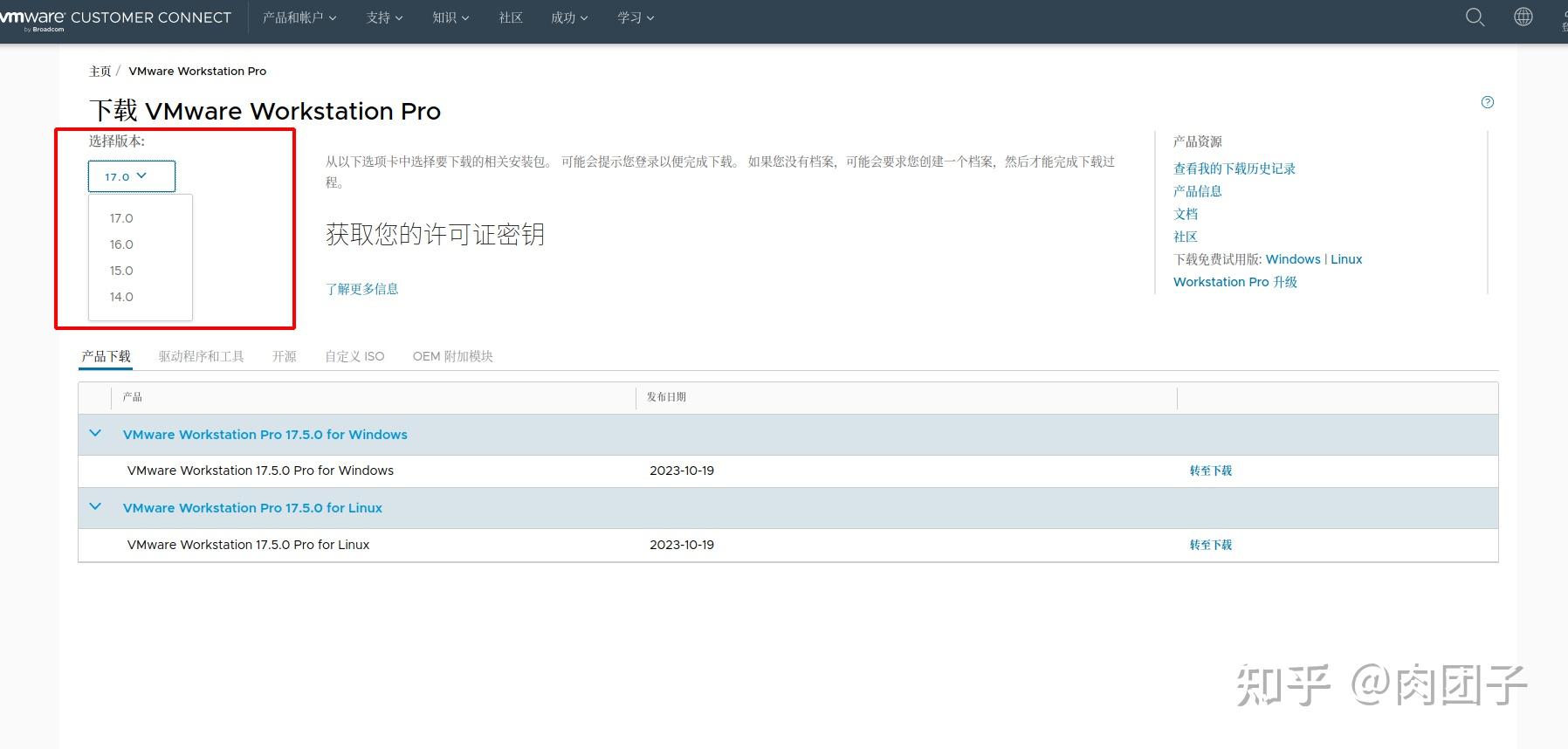The image size is (1568, 749).
Task: Click VMware Workstation 17.5.0 Pro for Windows text
Action: pyautogui.click(x=260, y=471)
